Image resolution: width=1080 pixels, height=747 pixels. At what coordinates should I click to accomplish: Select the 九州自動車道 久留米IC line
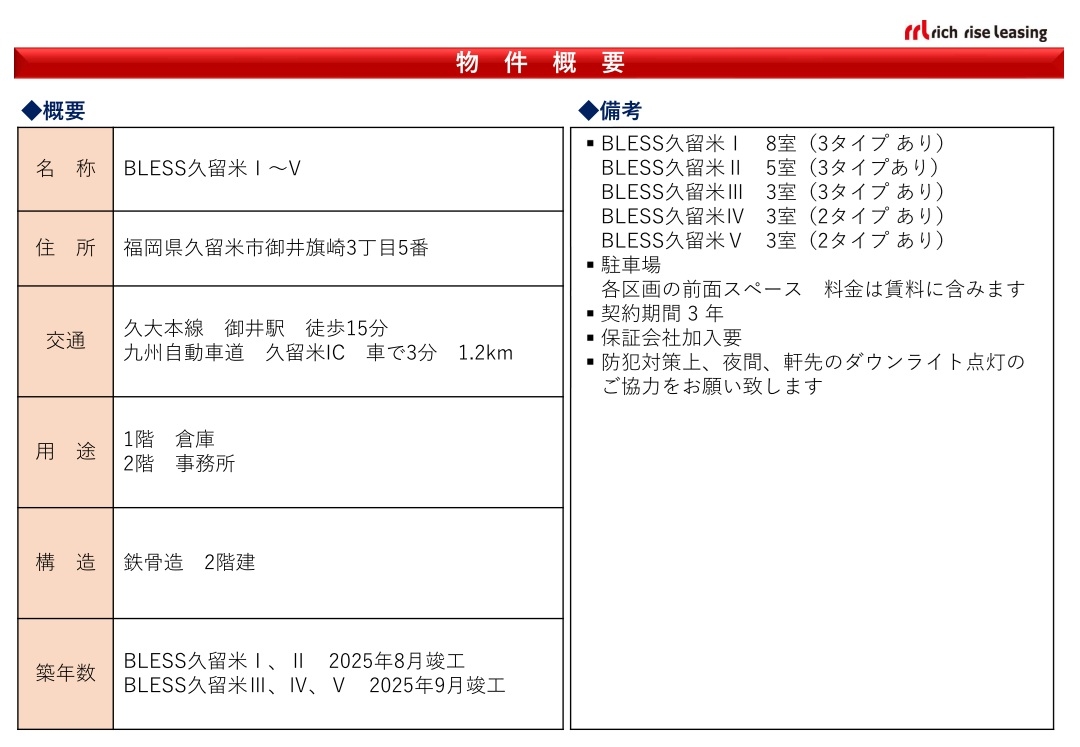[x=318, y=353]
